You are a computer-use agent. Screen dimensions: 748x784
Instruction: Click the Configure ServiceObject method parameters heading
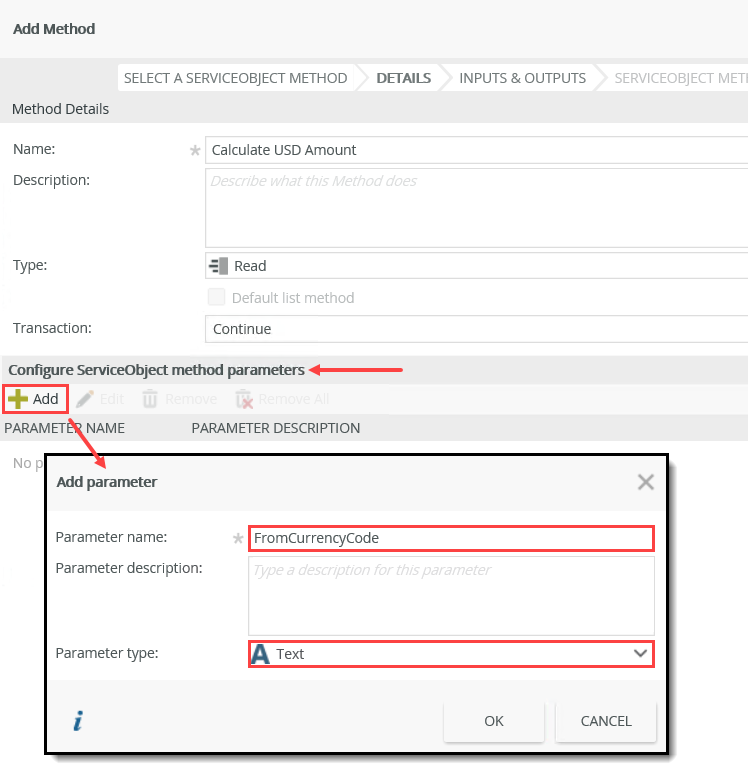pos(156,370)
